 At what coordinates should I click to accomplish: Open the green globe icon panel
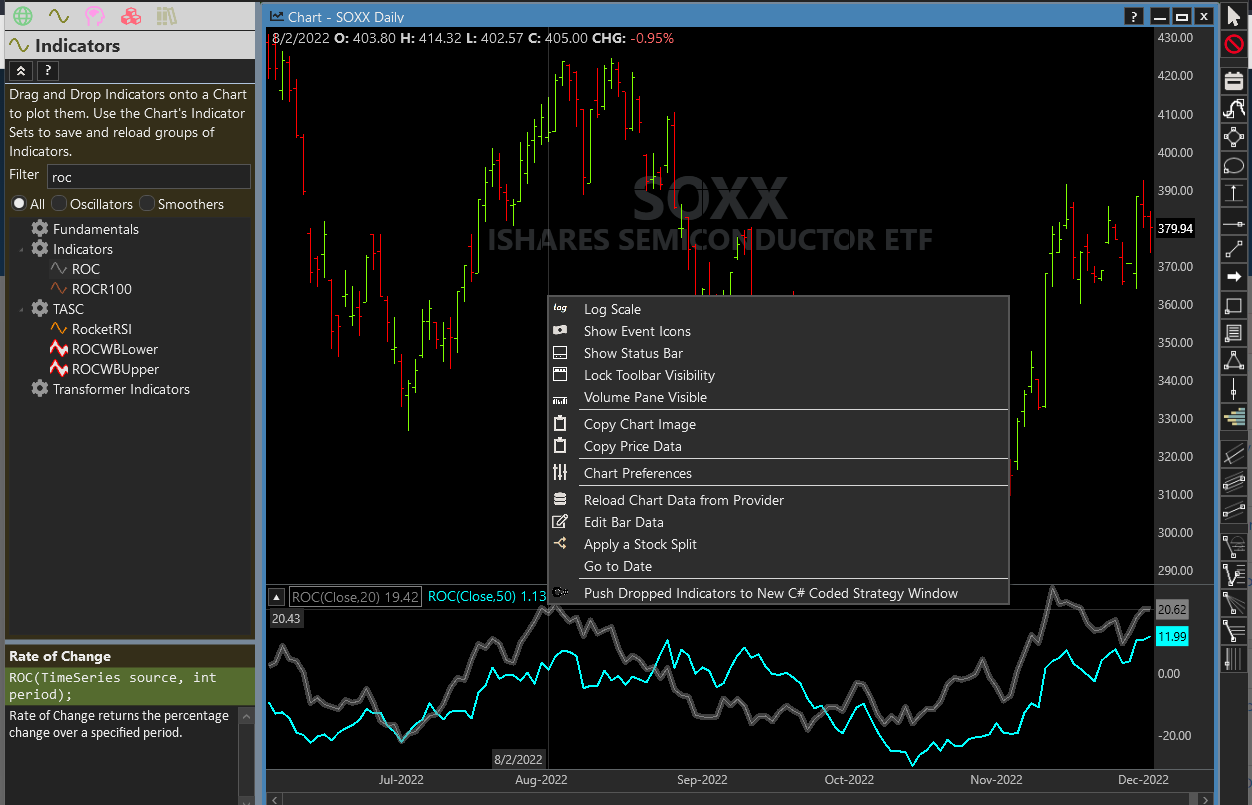[22, 16]
